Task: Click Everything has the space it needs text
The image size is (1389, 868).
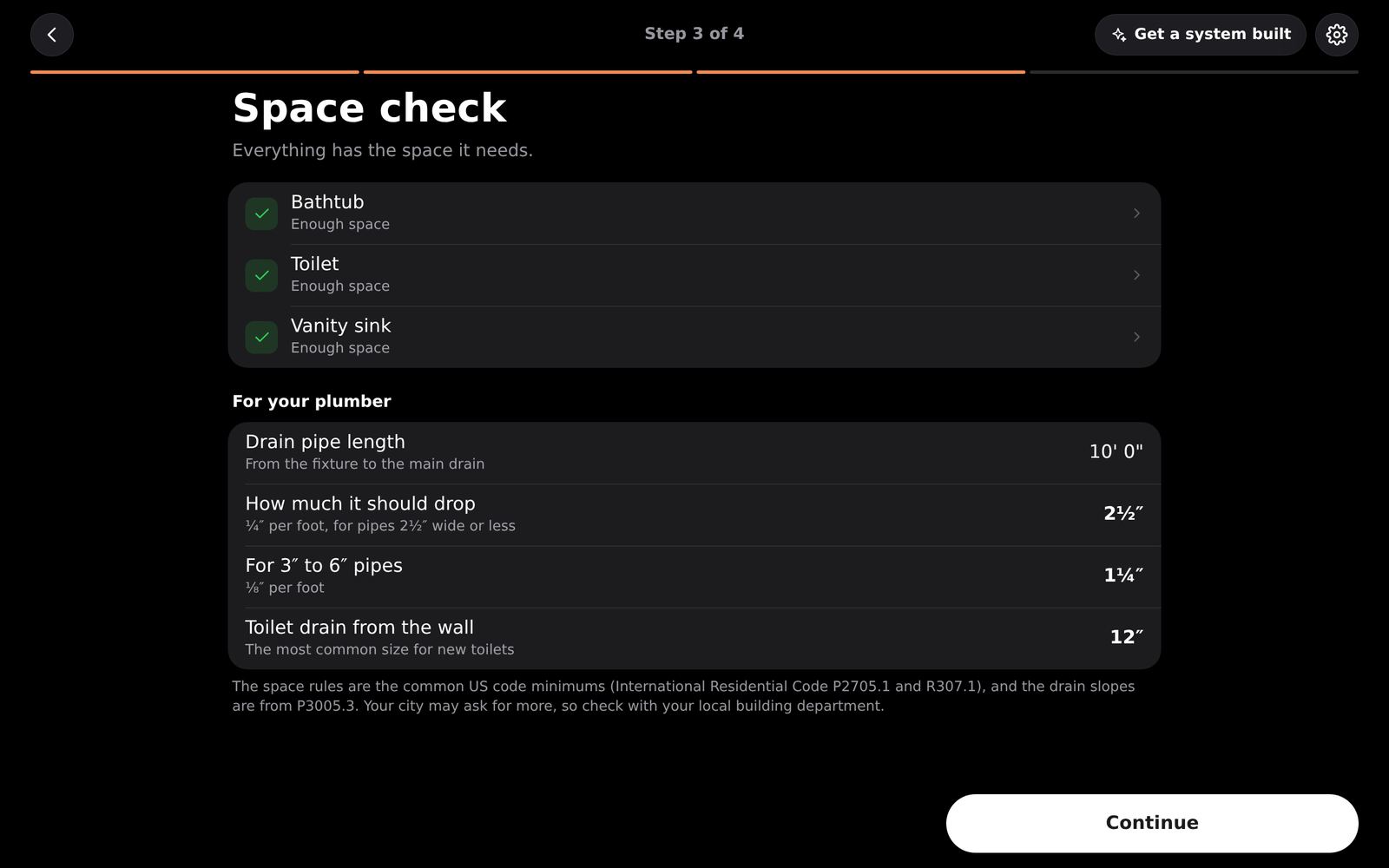Action: click(383, 150)
